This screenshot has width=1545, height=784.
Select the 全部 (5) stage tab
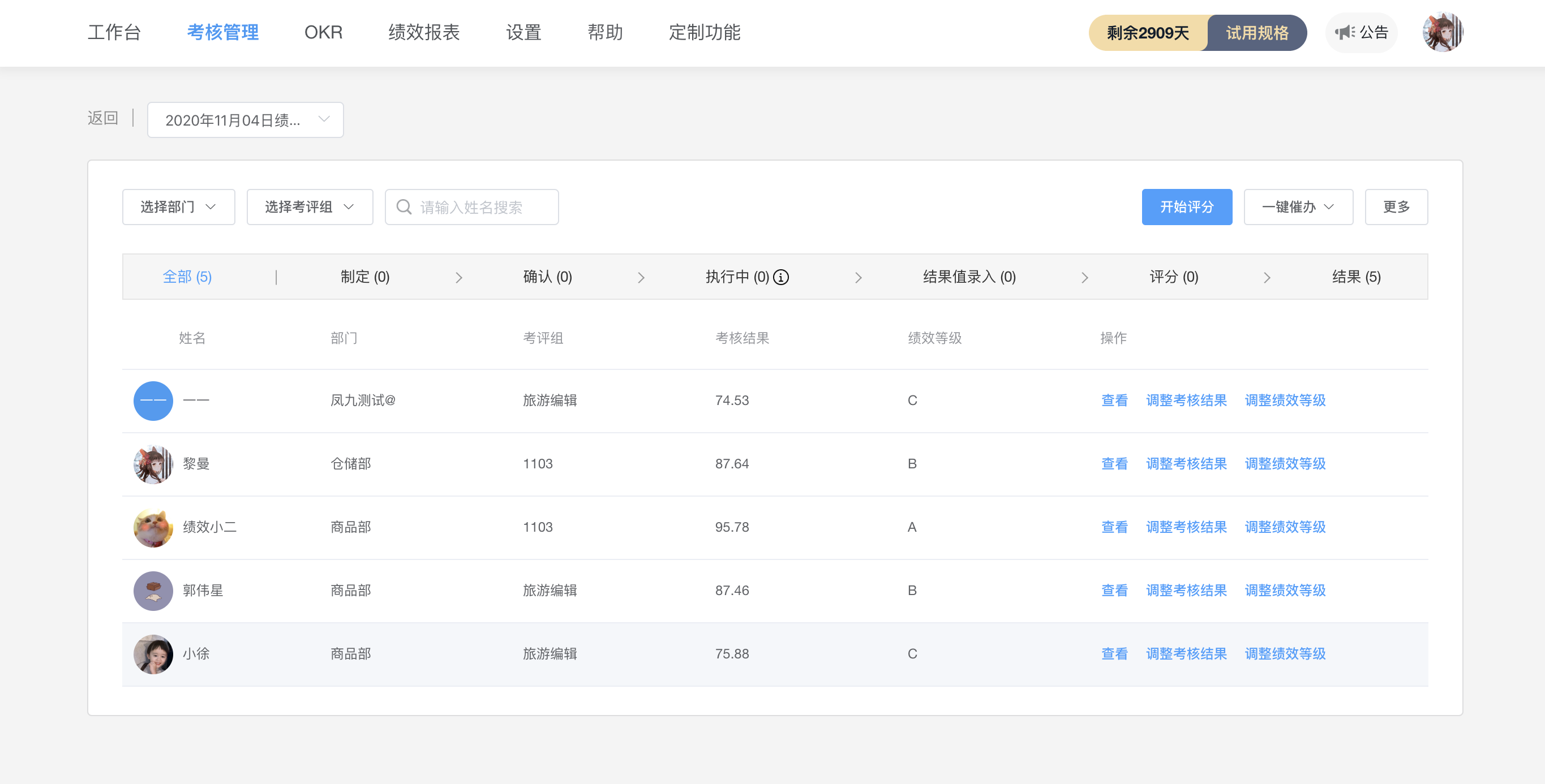pos(187,277)
